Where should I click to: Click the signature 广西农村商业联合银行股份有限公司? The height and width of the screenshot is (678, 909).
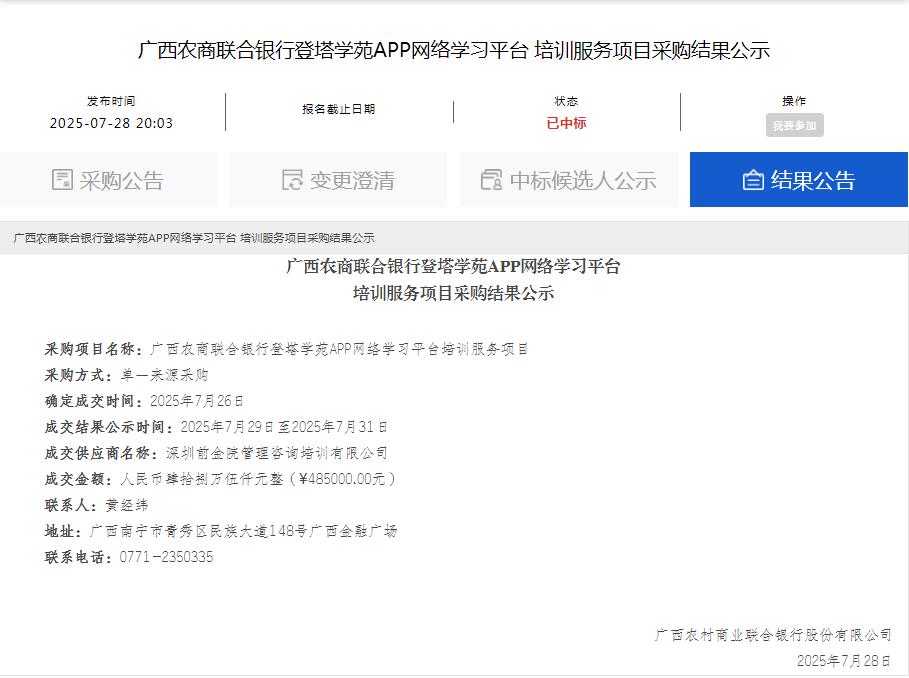pyautogui.click(x=773, y=635)
